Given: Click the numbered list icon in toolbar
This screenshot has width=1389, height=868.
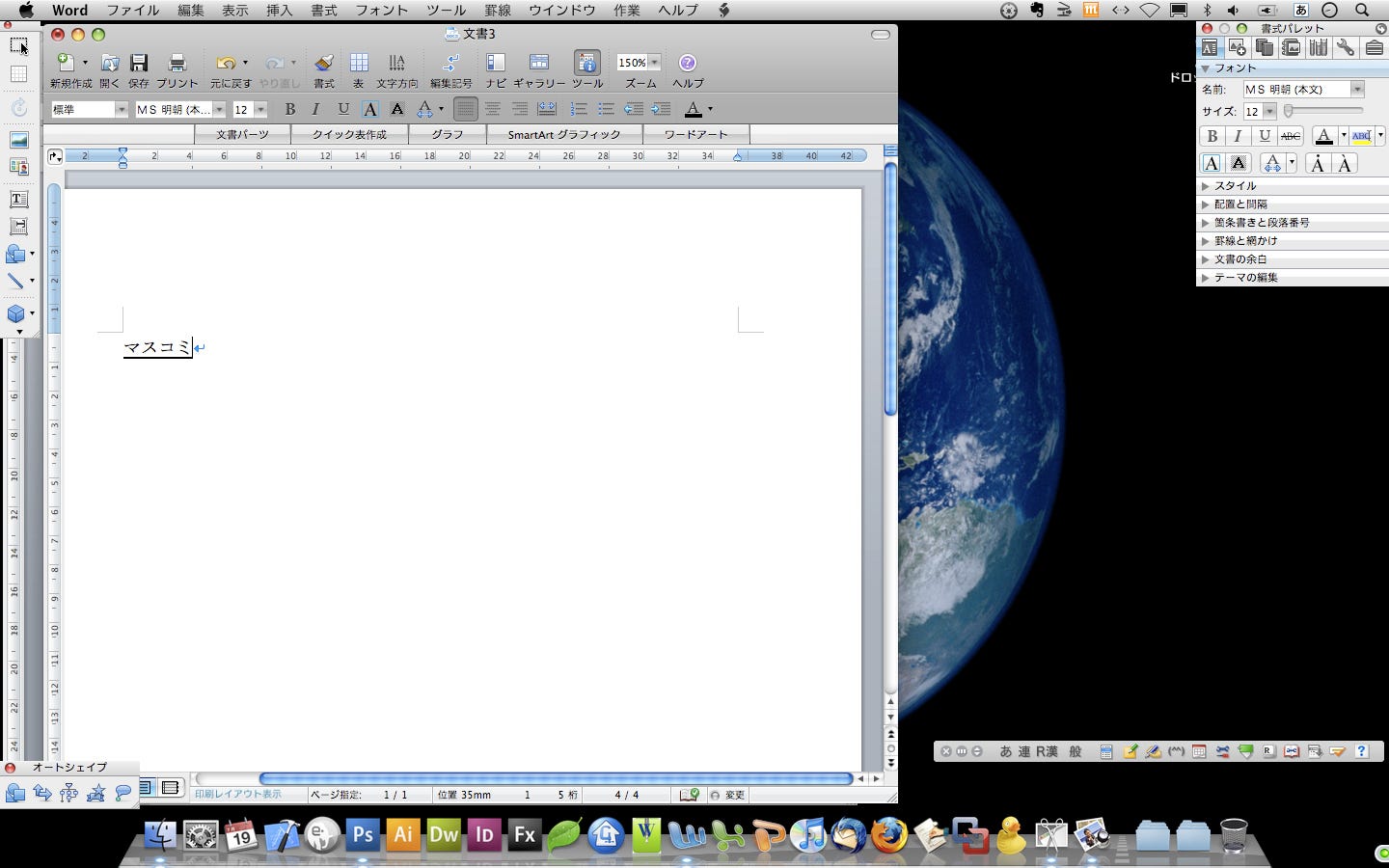Looking at the screenshot, I should coord(579,109).
